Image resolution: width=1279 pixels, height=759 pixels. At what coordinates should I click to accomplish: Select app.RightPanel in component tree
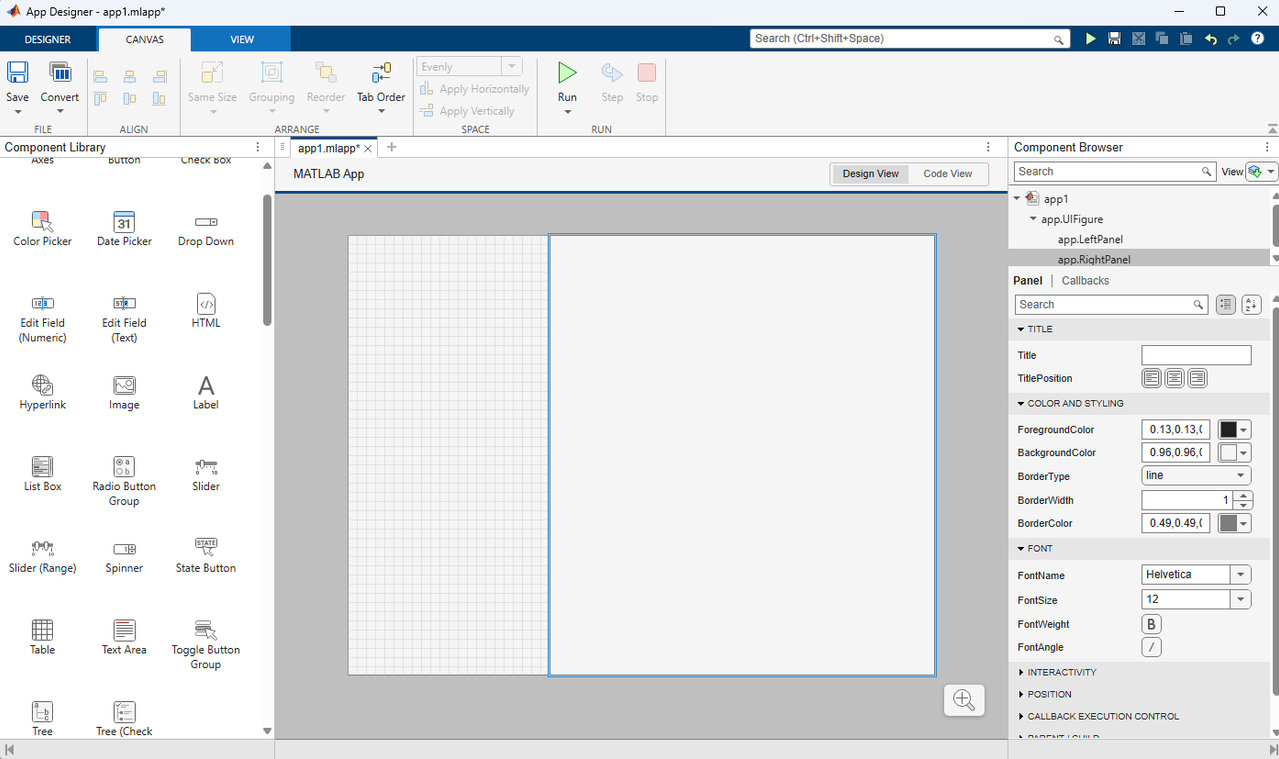click(1093, 260)
